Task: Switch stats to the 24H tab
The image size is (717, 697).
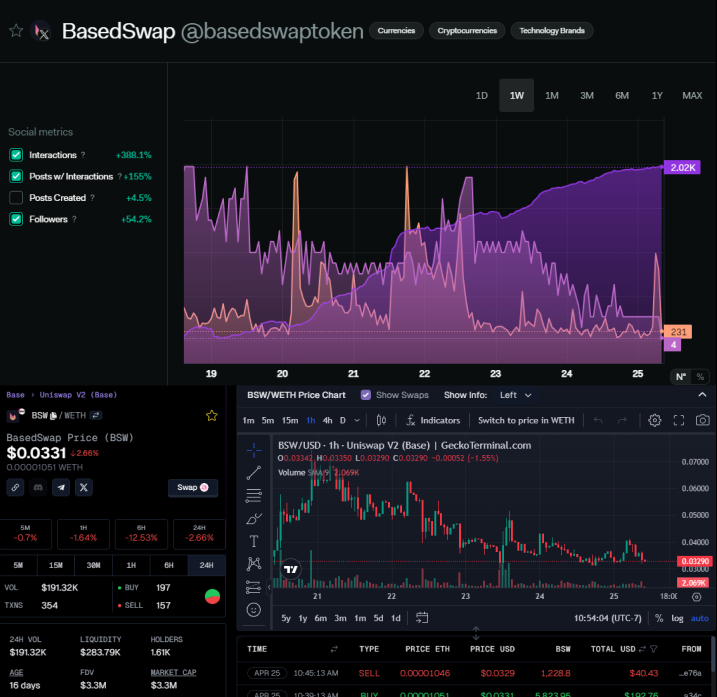Action: pyautogui.click(x=206, y=565)
